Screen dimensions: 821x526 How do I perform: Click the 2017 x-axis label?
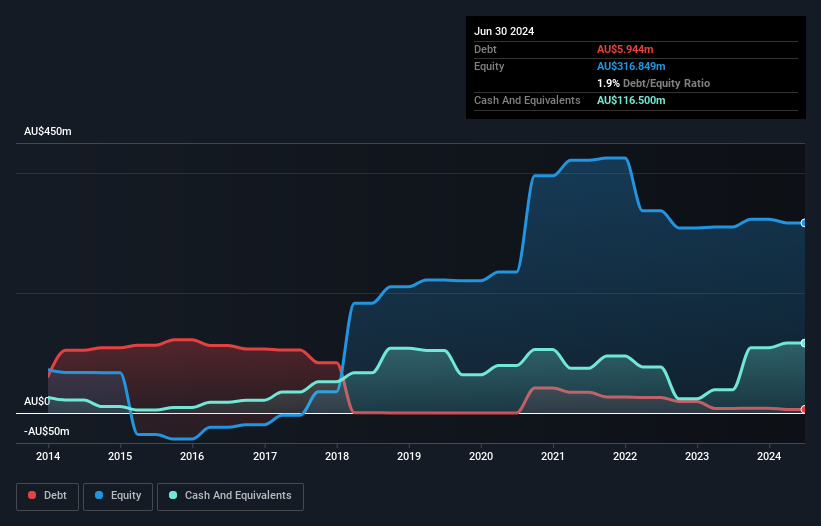(265, 456)
